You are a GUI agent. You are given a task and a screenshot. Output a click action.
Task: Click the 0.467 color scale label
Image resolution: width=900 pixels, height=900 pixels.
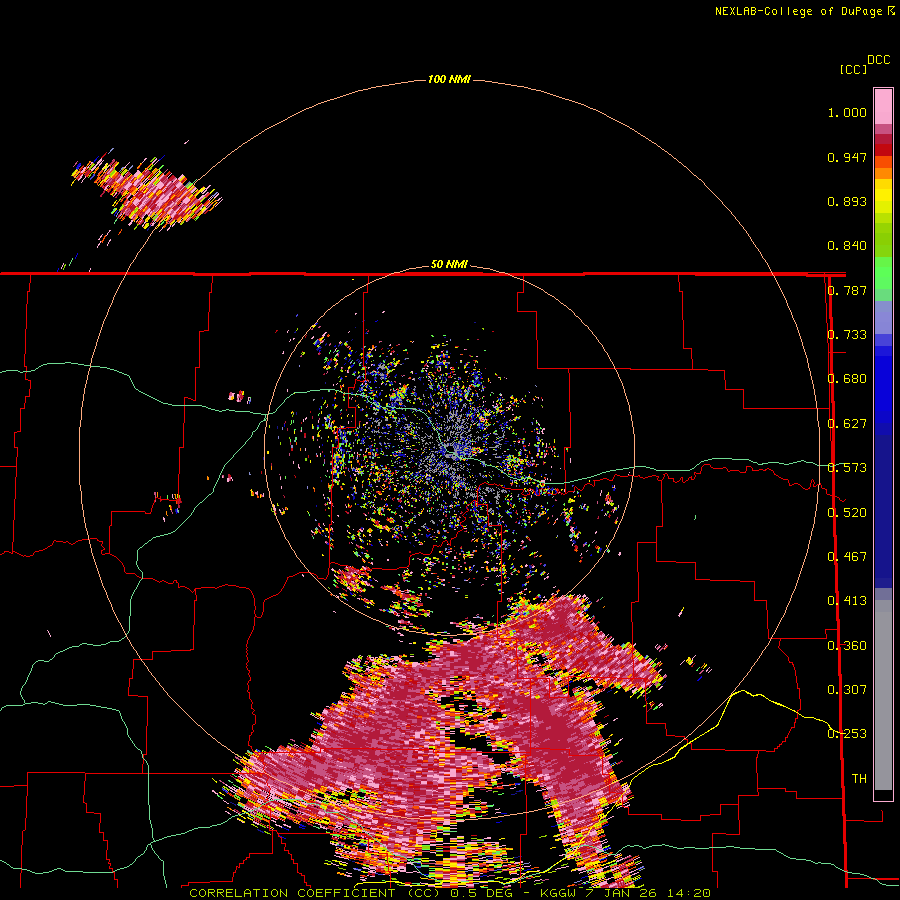[847, 557]
